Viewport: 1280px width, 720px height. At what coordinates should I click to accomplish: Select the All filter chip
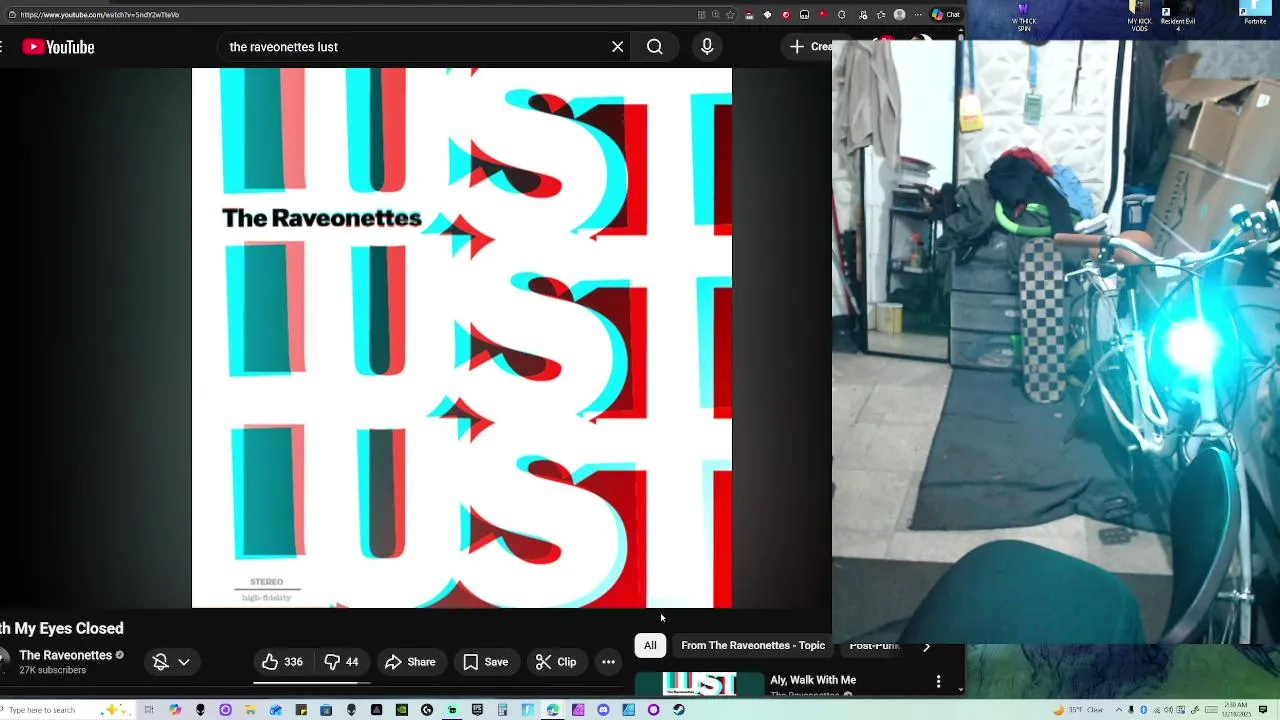(x=650, y=646)
